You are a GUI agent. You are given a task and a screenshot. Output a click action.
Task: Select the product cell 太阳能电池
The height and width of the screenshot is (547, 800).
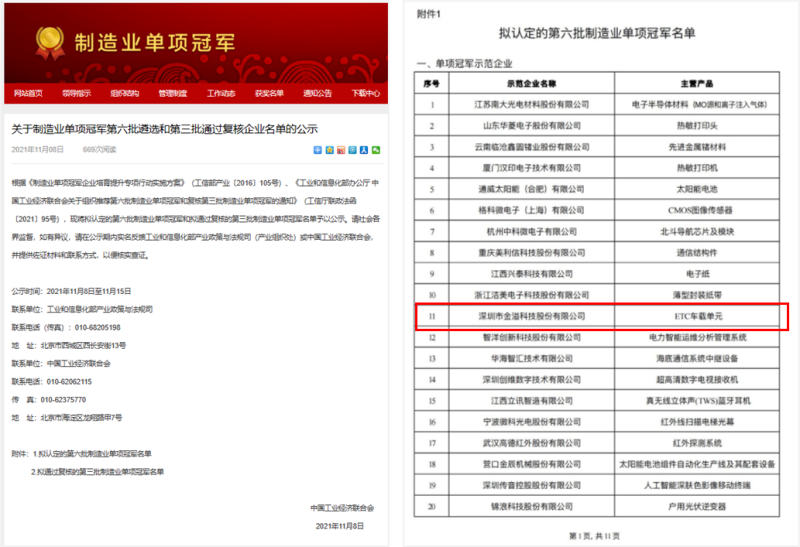pos(697,189)
